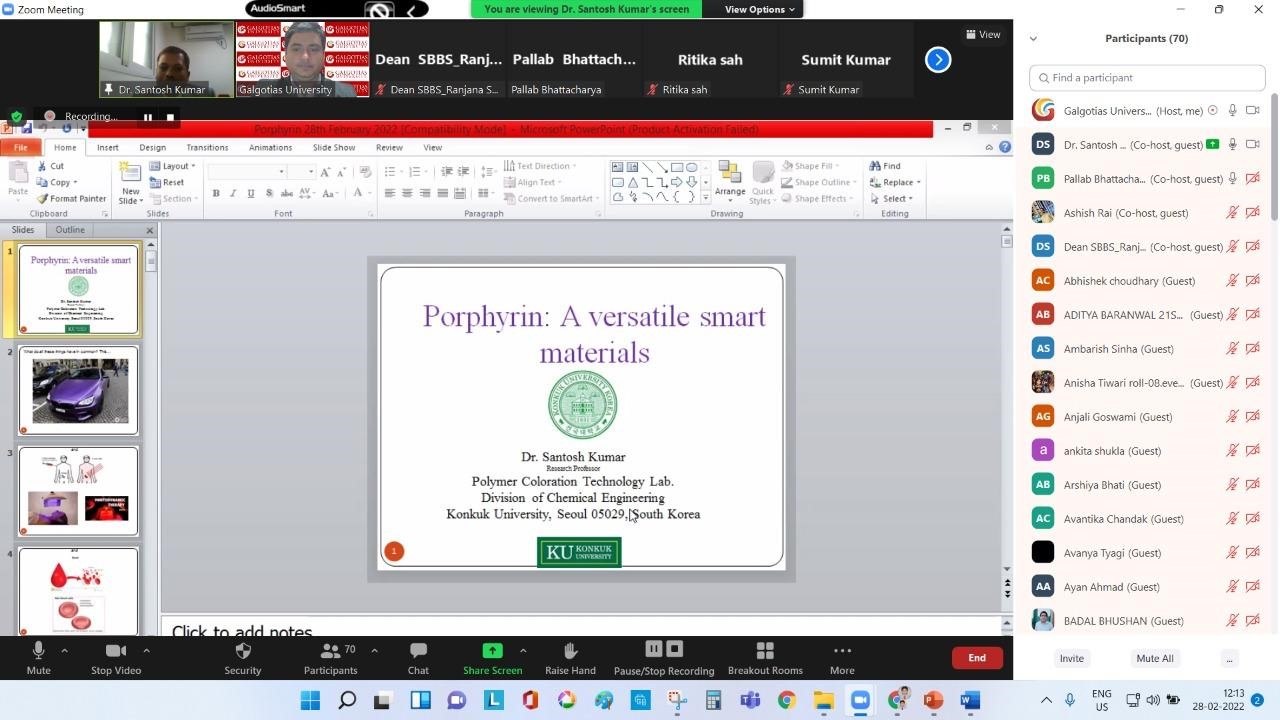Click the red End meeting button
Viewport: 1280px width, 720px height.
coord(976,657)
